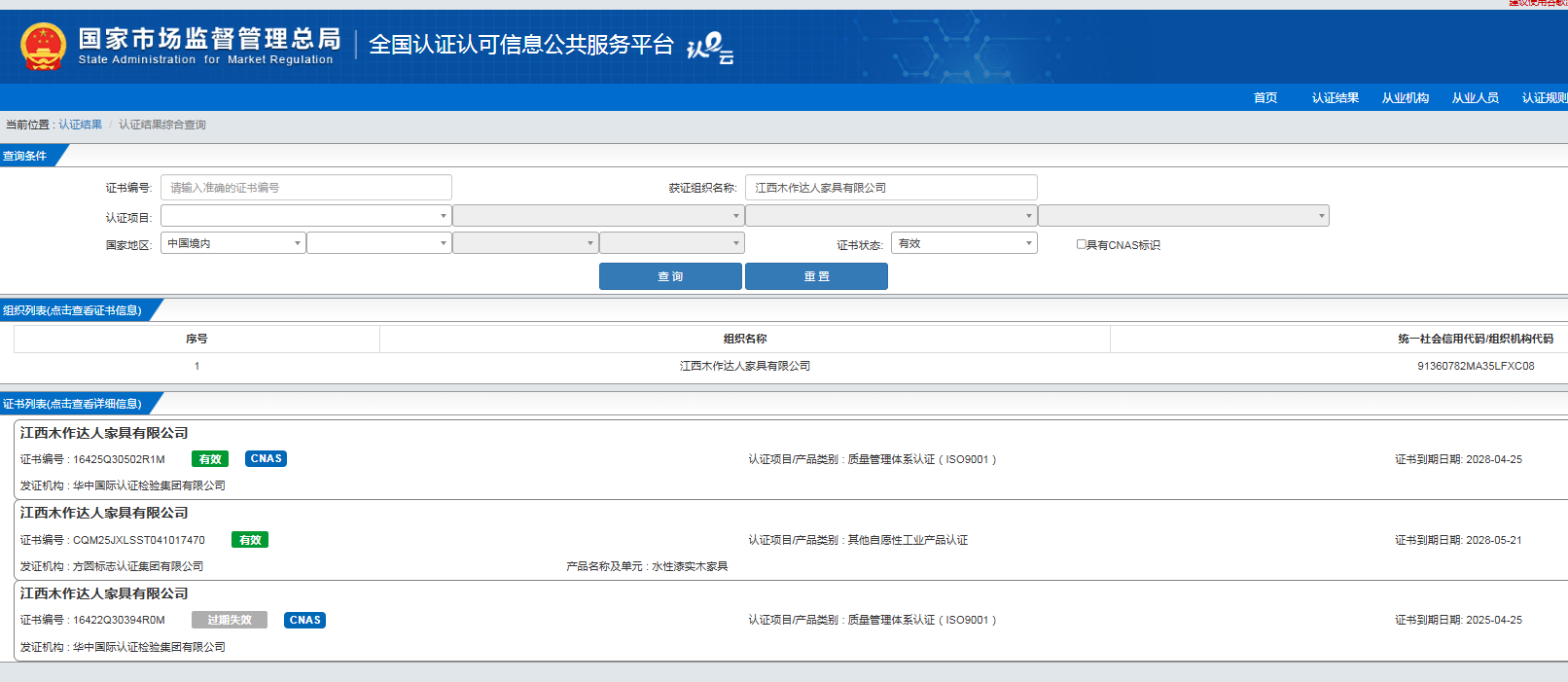Open the province dropdown next to 中国境内

click(x=378, y=243)
